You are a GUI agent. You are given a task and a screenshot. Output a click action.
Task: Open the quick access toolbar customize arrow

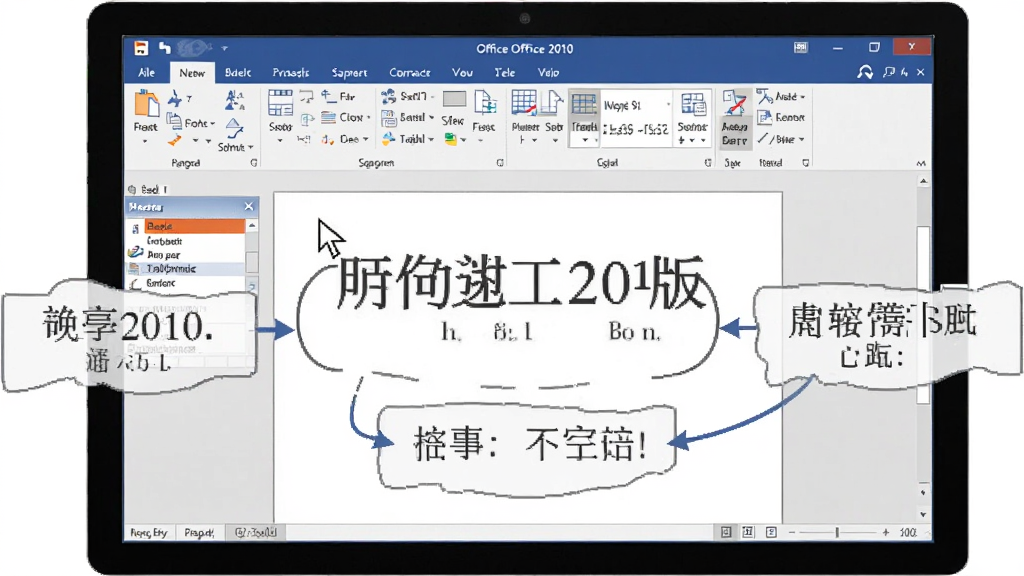click(224, 48)
